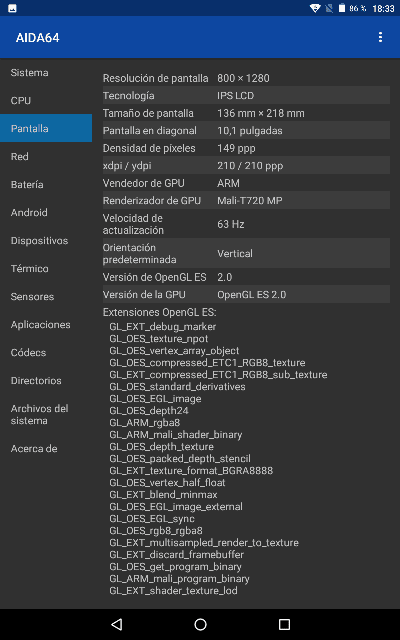
Task: Open the three-dot overflow menu
Action: [380, 37]
